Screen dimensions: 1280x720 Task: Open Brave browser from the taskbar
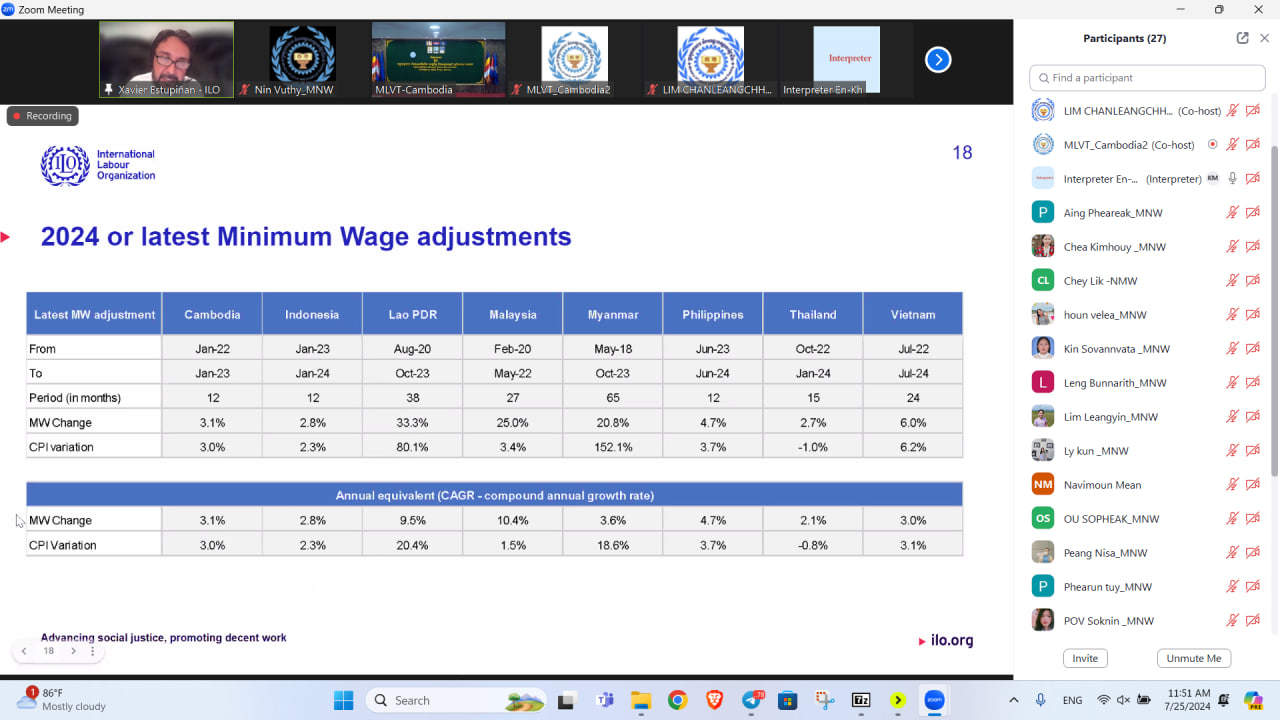(714, 700)
